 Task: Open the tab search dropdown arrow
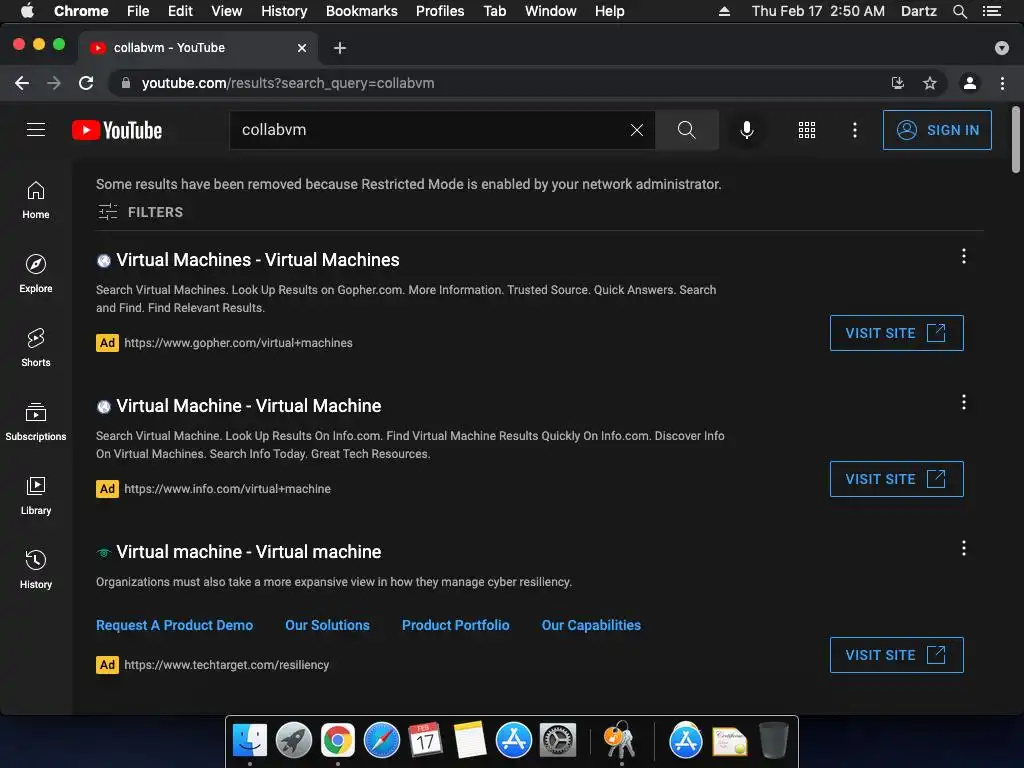click(x=1002, y=48)
